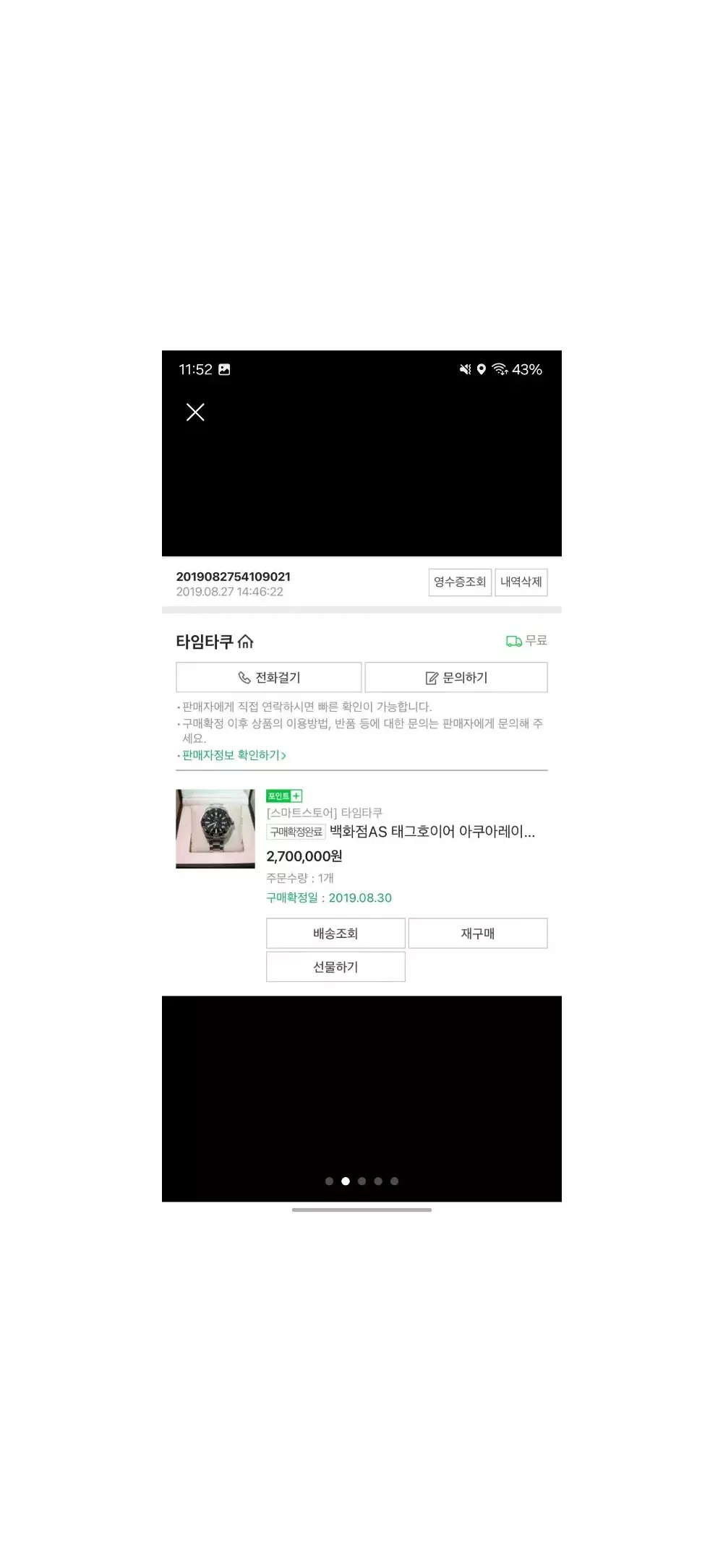Tap the location pin status icon
The height and width of the screenshot is (1568, 723).
click(x=482, y=369)
